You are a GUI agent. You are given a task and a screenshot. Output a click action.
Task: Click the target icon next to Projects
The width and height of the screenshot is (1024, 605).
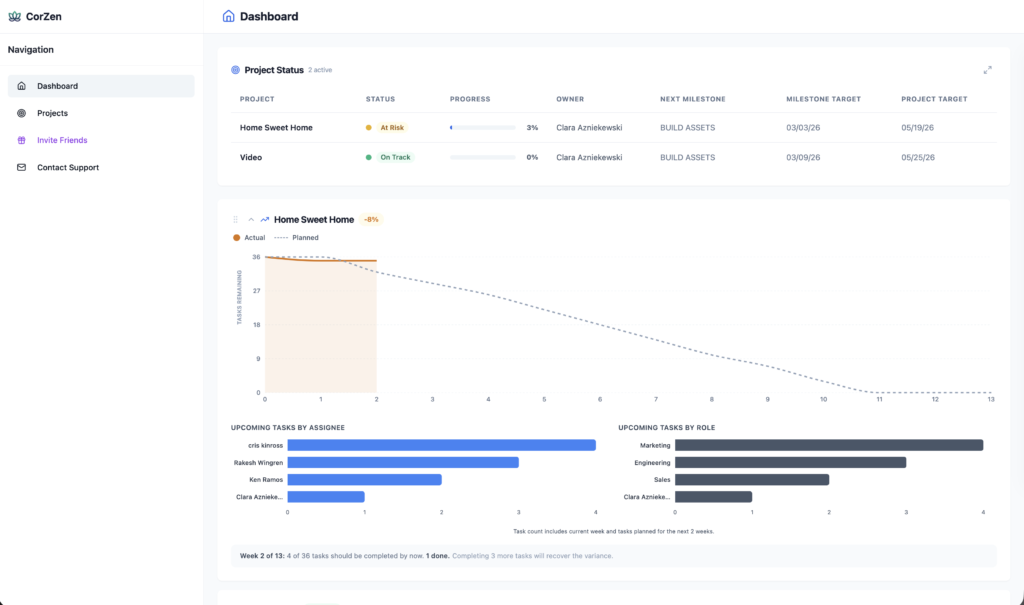coord(22,113)
